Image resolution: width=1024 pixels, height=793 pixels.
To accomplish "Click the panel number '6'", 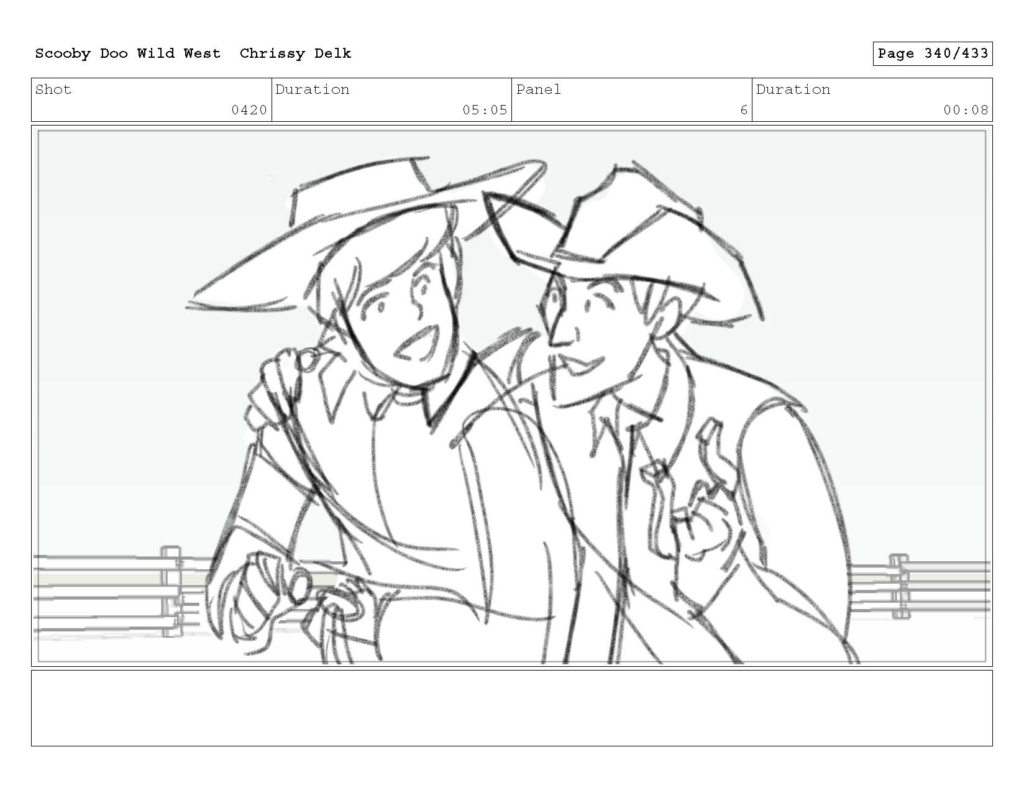I will [743, 110].
